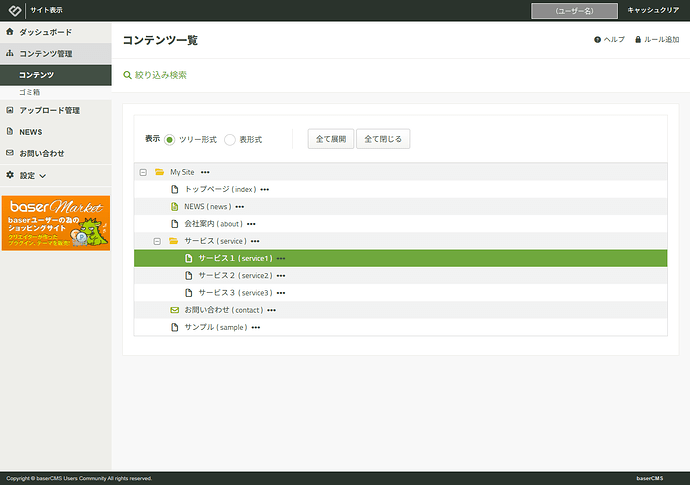The width and height of the screenshot is (690, 485).
Task: Select サービス２ (service2) row
Action: (x=400, y=276)
